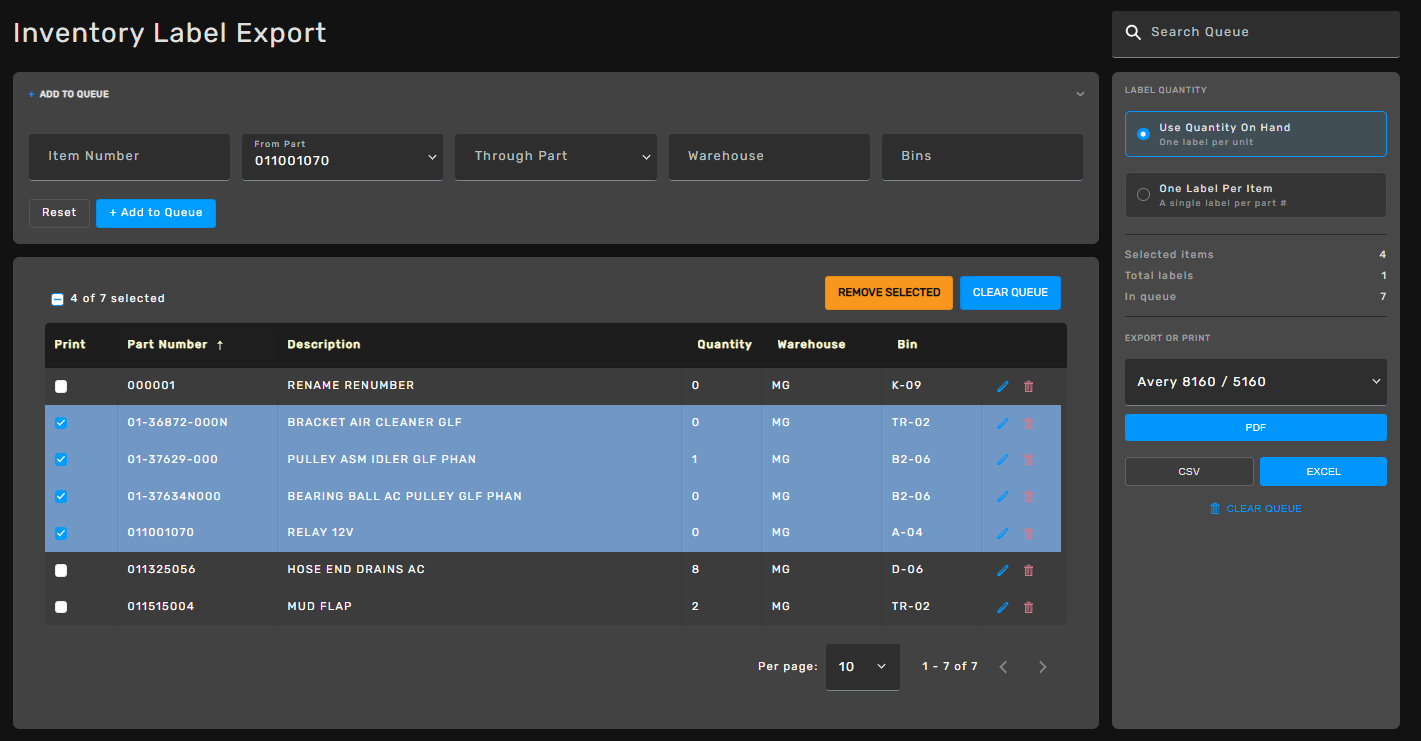Open the Avery 8160 / 5160 label dropdown
The image size is (1421, 741).
tap(1256, 382)
